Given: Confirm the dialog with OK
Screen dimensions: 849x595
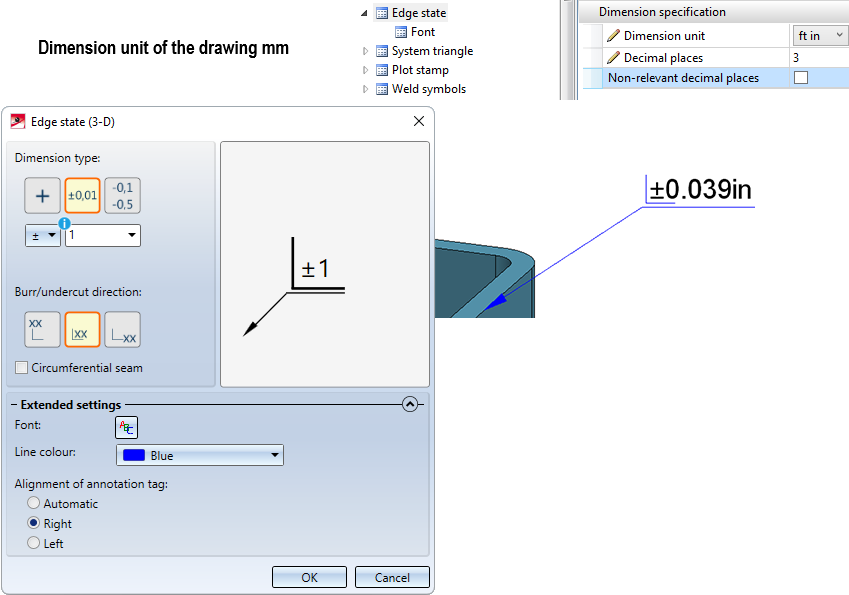Looking at the screenshot, I should point(309,577).
